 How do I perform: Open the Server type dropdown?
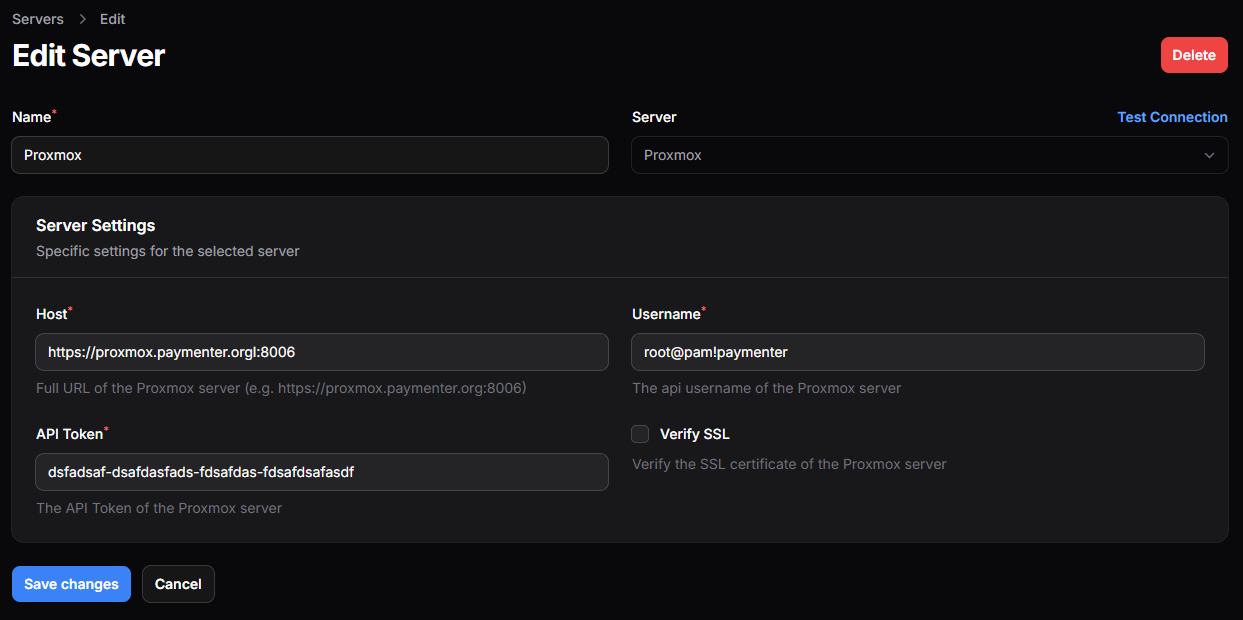915,155
